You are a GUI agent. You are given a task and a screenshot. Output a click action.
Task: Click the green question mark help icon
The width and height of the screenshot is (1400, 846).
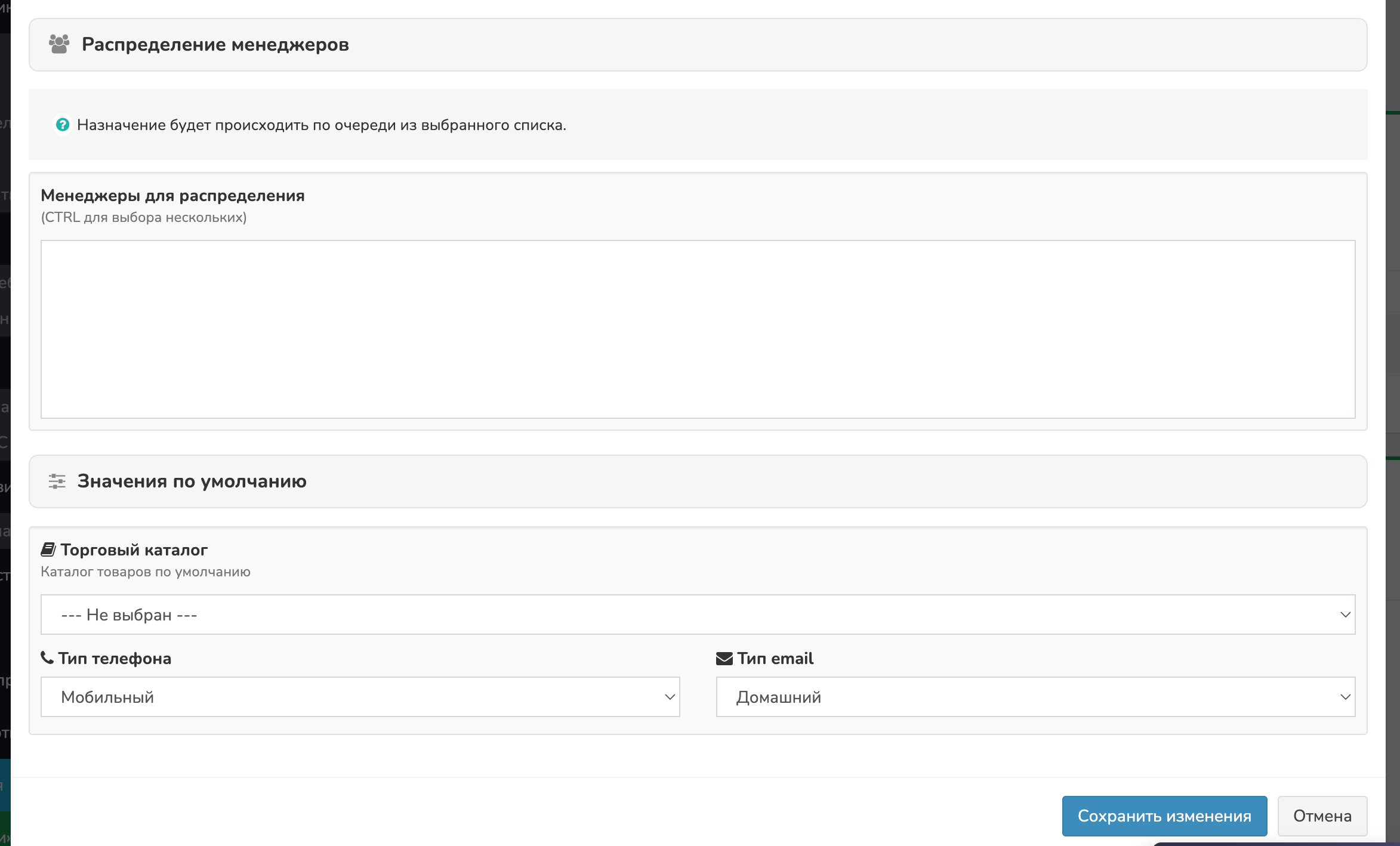(x=63, y=125)
